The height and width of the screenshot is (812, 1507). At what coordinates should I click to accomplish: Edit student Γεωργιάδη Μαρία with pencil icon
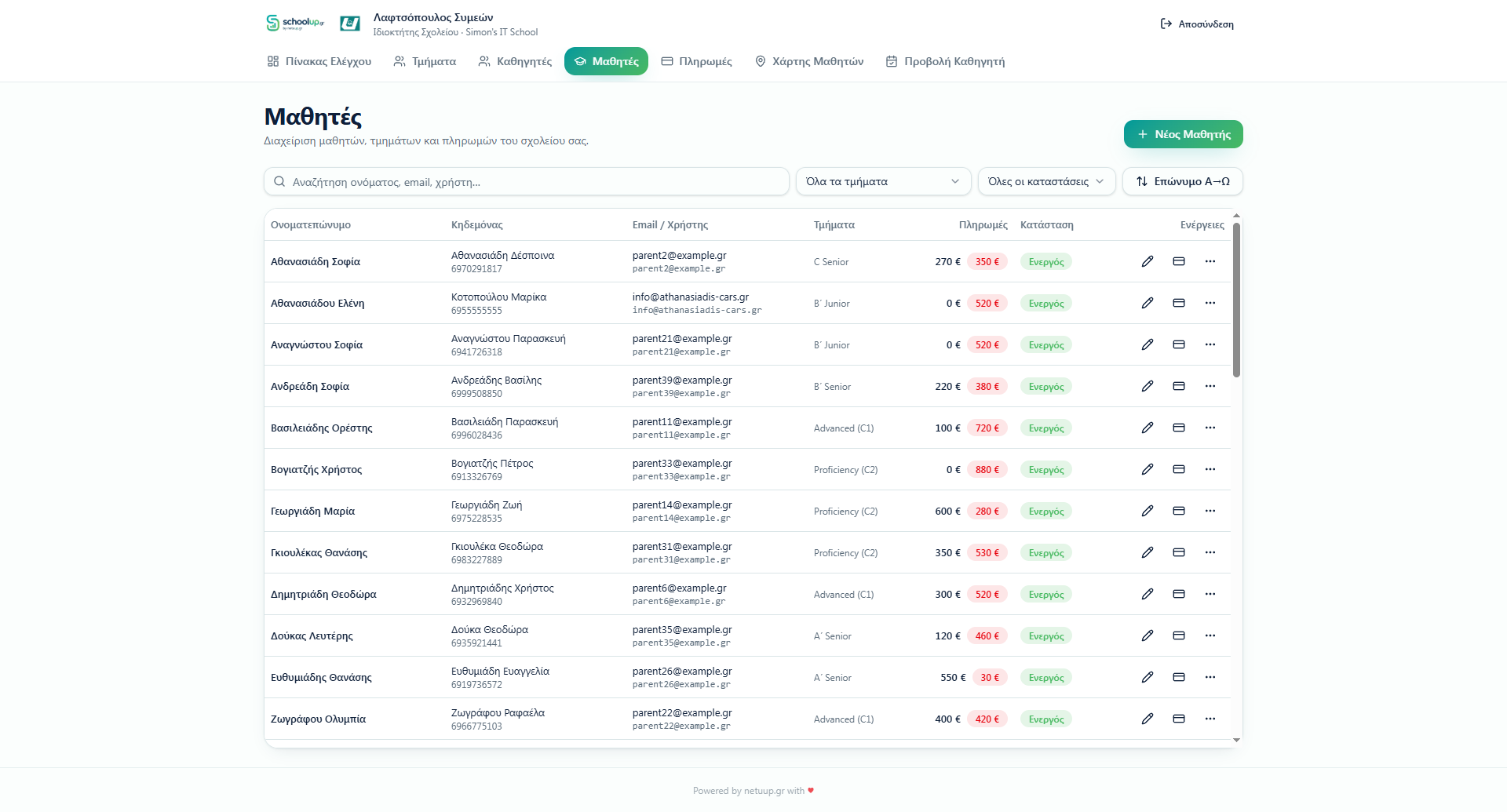[1148, 511]
